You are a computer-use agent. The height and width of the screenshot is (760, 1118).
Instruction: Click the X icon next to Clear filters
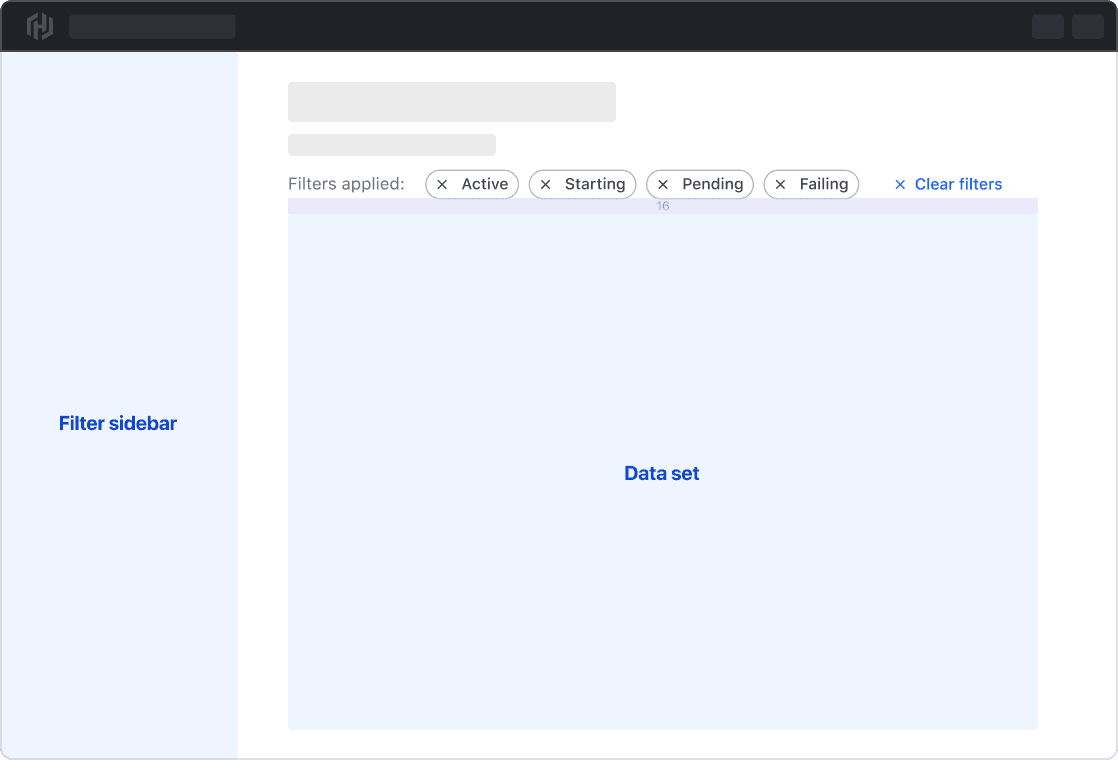click(900, 184)
